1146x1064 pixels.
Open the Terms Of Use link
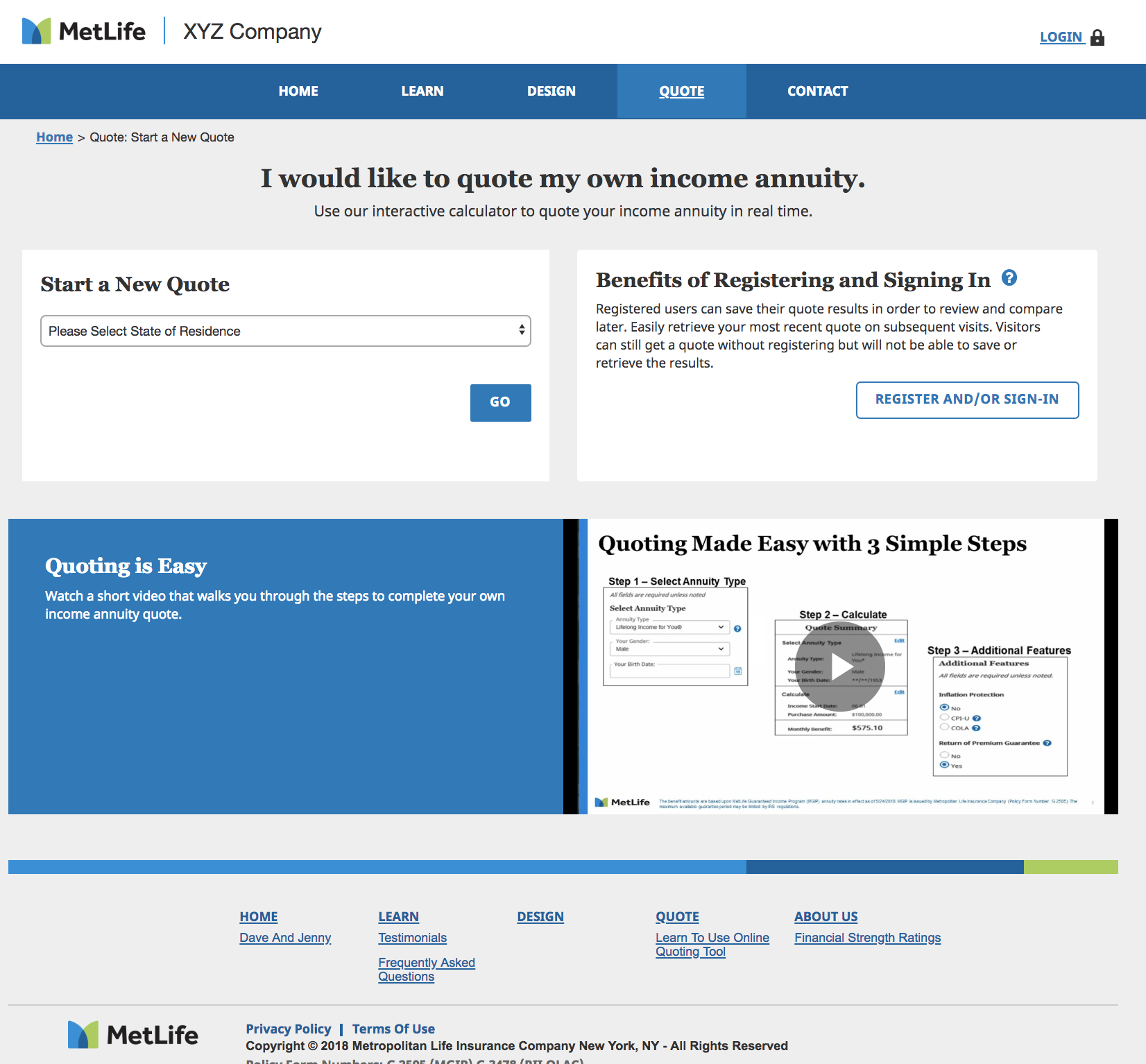coord(393,1029)
